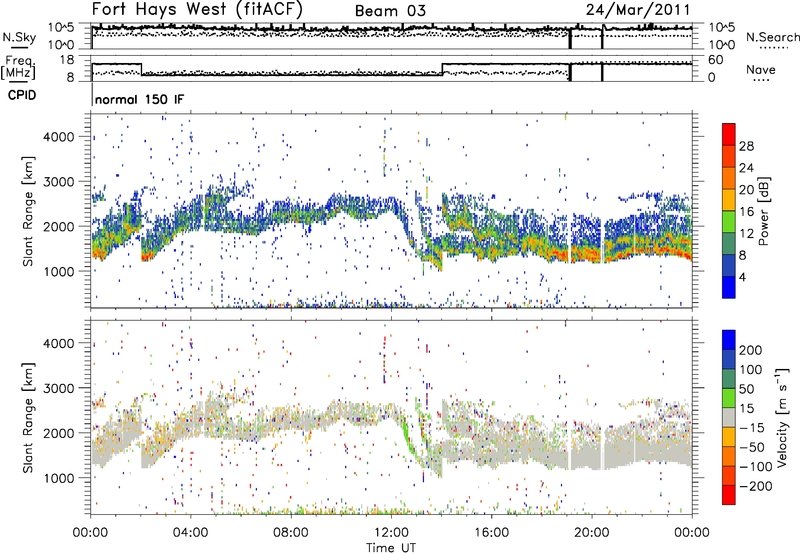The image size is (800, 554).
Task: Click the date '24/Mar/2011'
Action: pyautogui.click(x=638, y=10)
